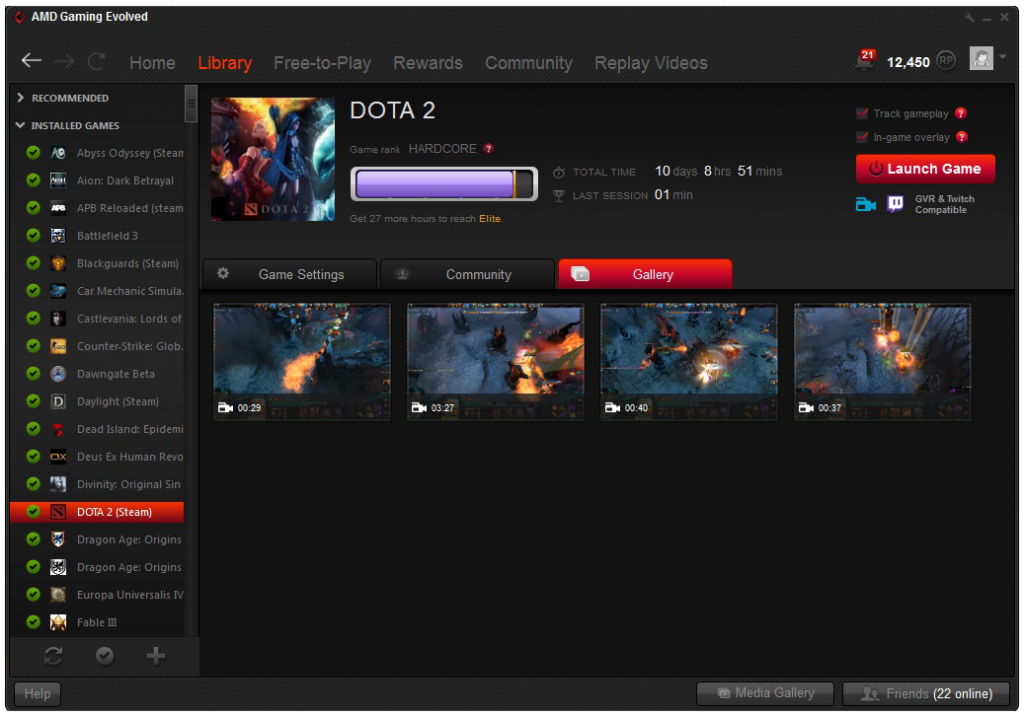Refresh the installed games list
The image size is (1024, 717).
51,656
